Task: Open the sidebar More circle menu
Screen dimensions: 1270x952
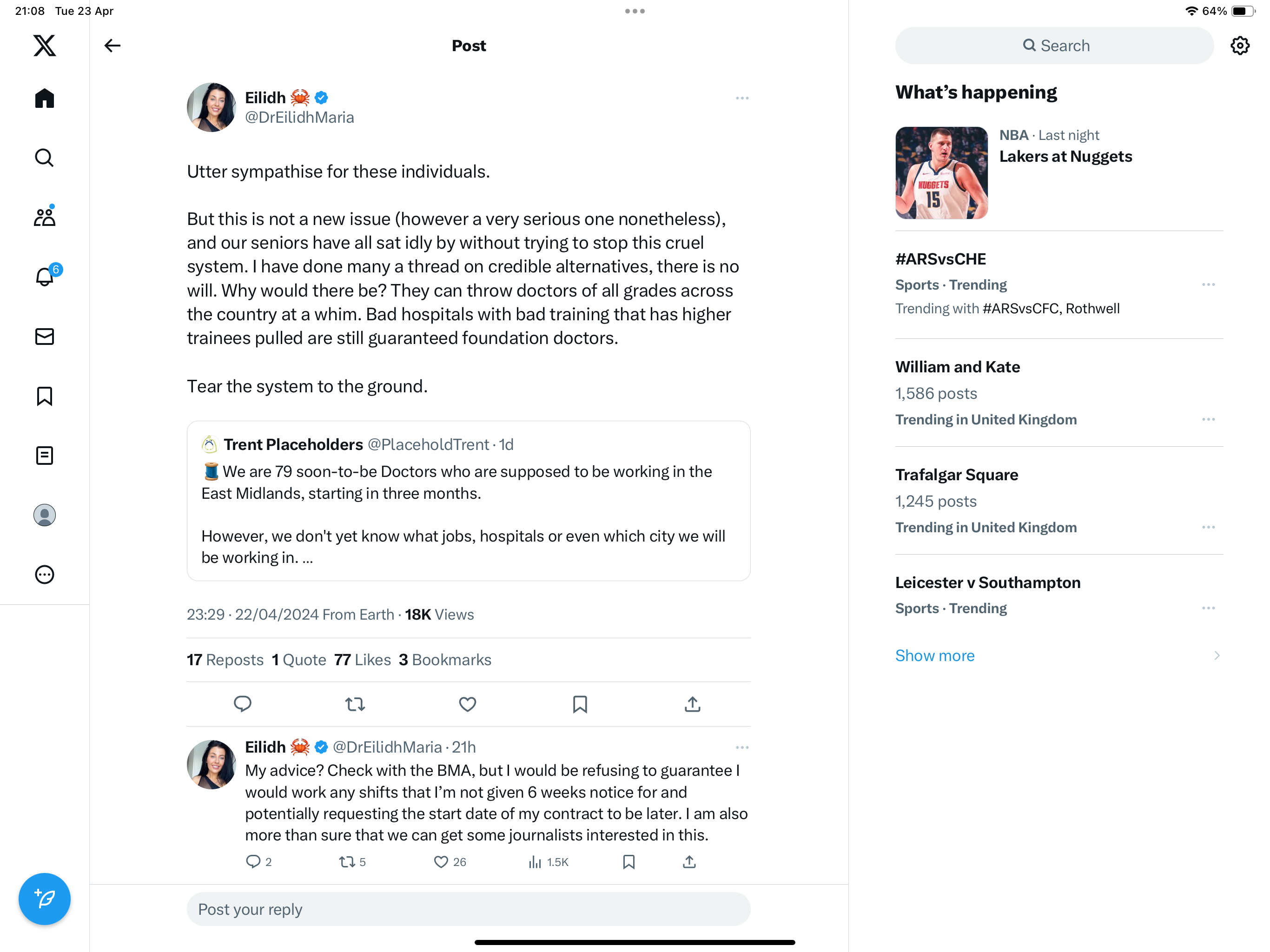Action: pos(44,575)
